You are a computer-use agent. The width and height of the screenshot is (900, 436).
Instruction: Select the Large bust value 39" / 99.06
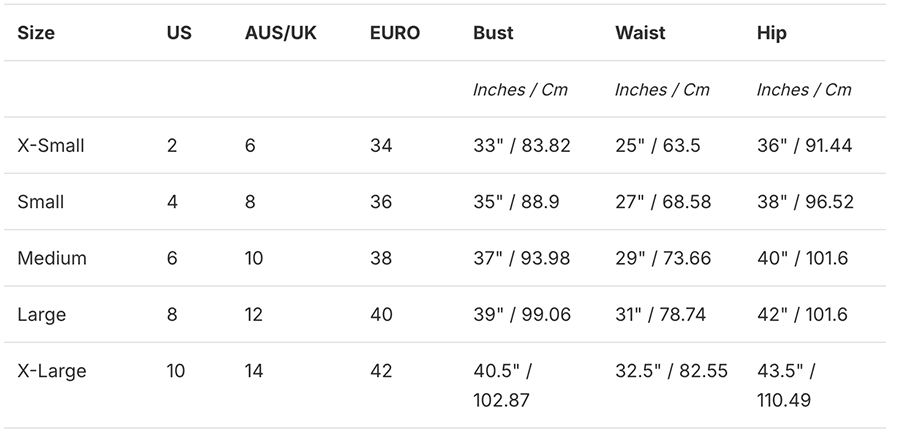pos(522,315)
